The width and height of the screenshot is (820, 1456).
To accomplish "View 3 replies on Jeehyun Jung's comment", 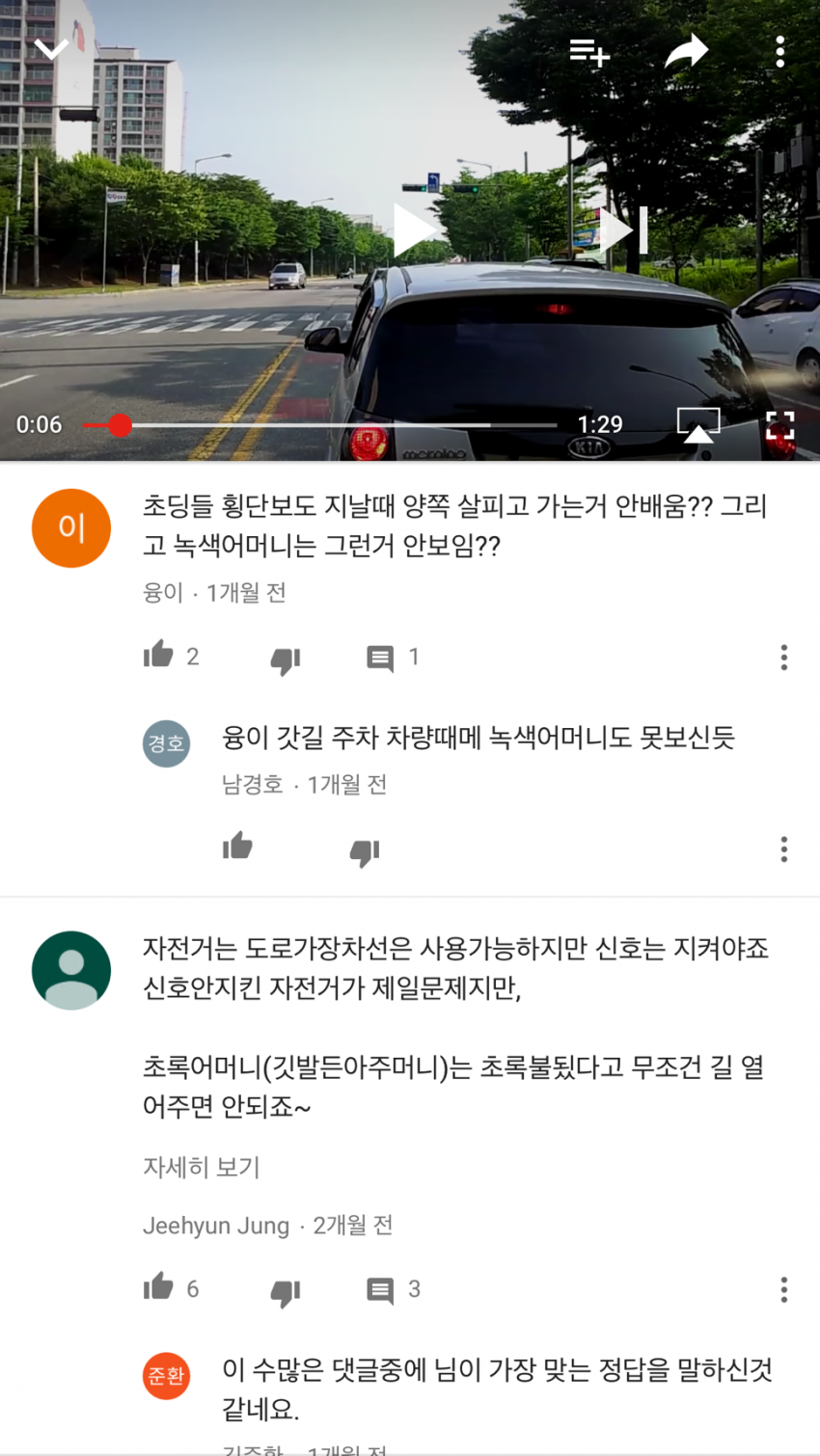I will click(x=380, y=1290).
